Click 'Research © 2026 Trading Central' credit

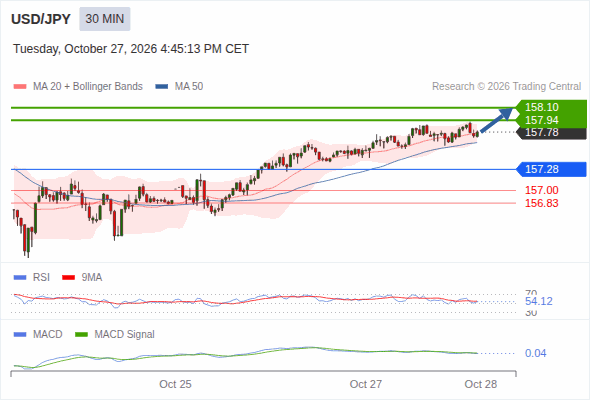pos(506,87)
